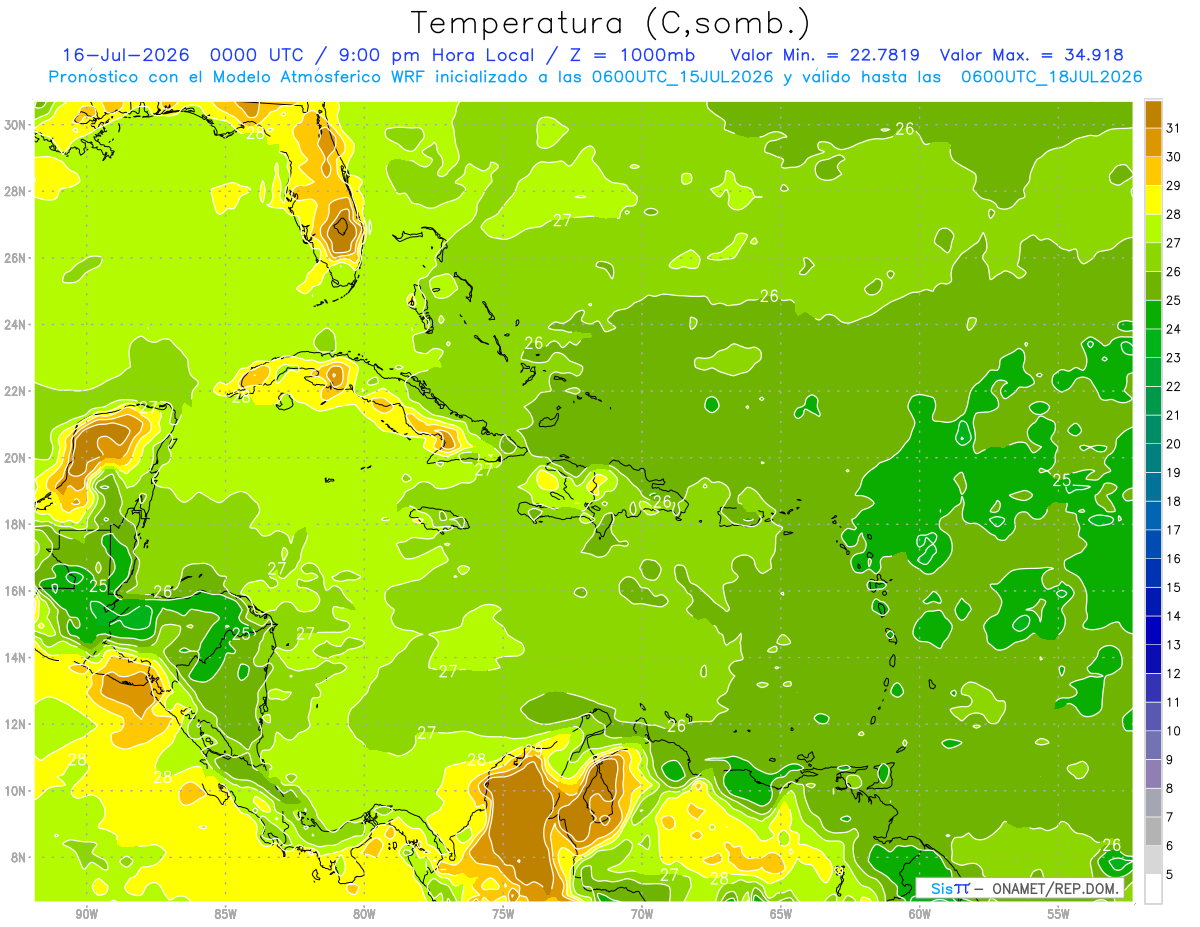Click the '65W' longitude label
Screen dimensions: 1200x927
tap(781, 914)
